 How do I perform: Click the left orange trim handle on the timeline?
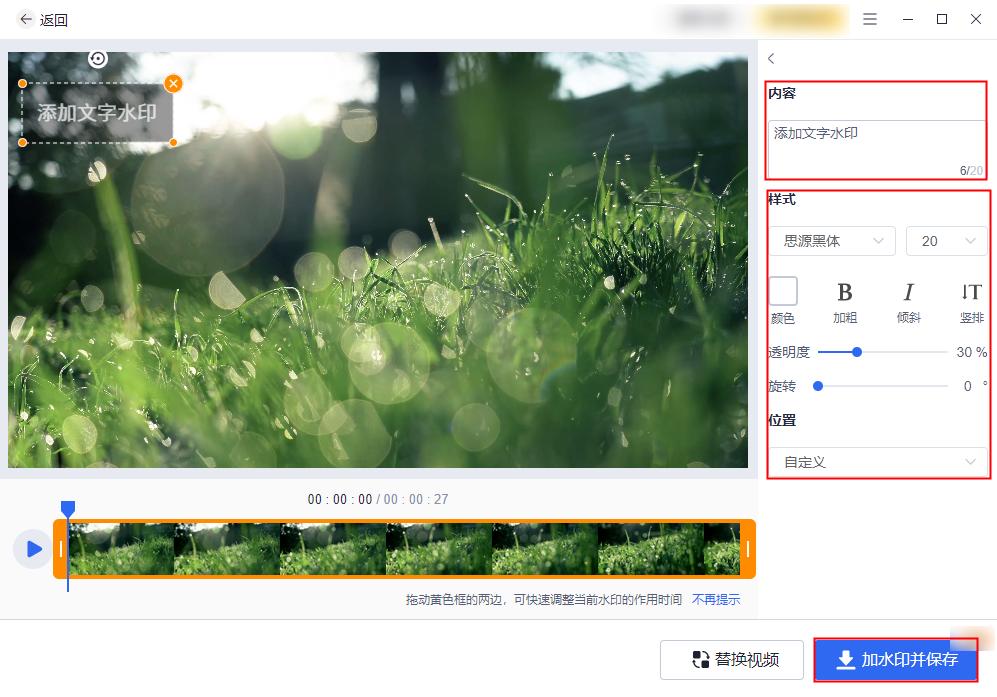(61, 549)
